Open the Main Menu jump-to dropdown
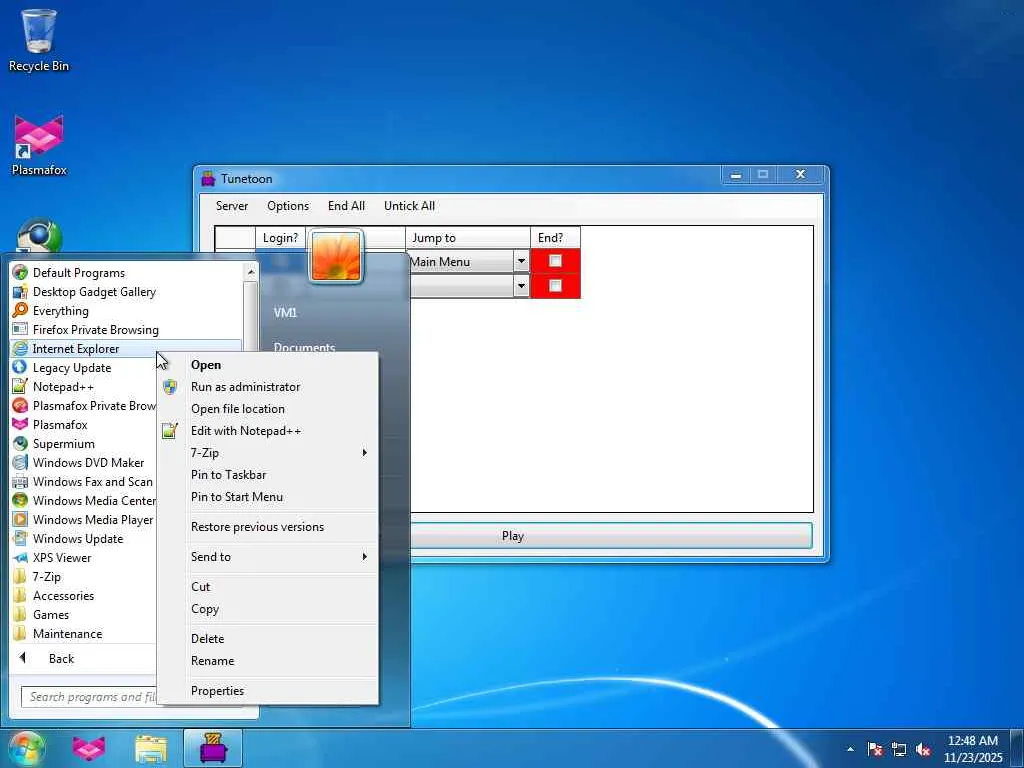Viewport: 1024px width, 768px height. [x=521, y=261]
